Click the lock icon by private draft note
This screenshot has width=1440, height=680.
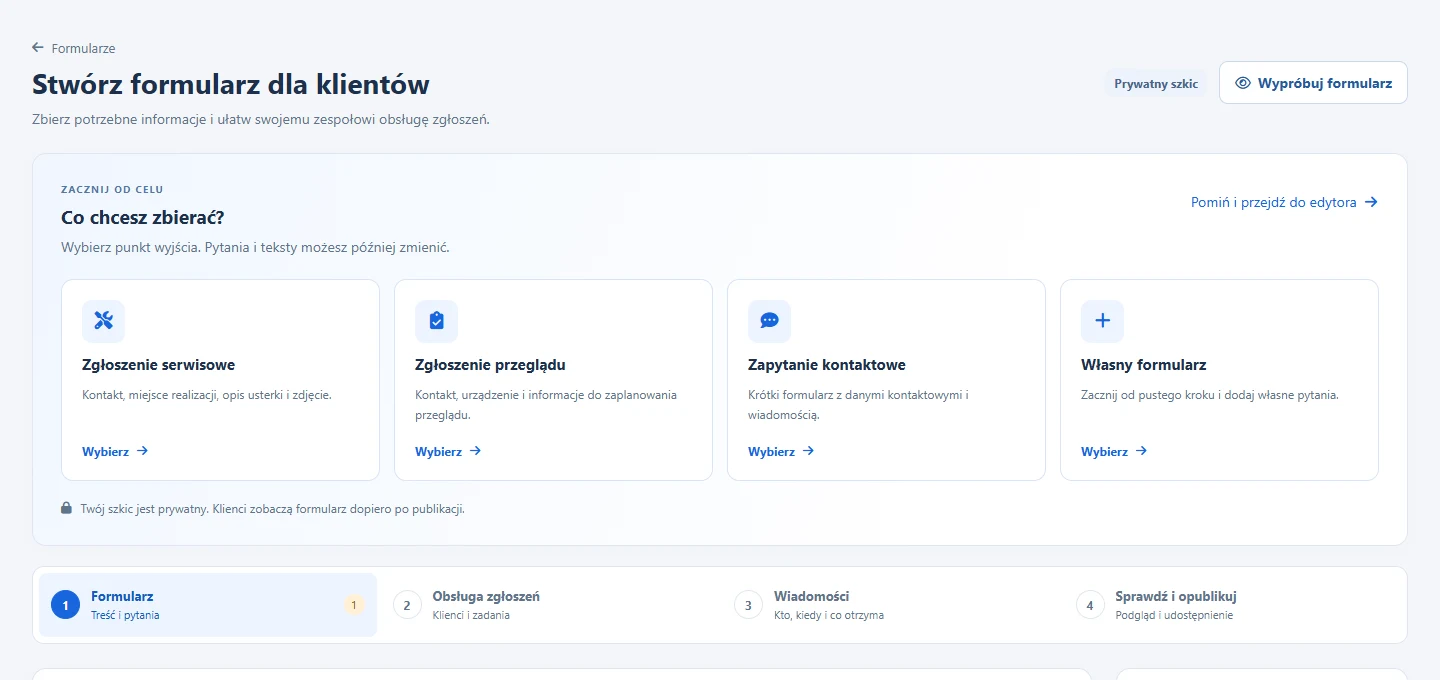click(66, 508)
